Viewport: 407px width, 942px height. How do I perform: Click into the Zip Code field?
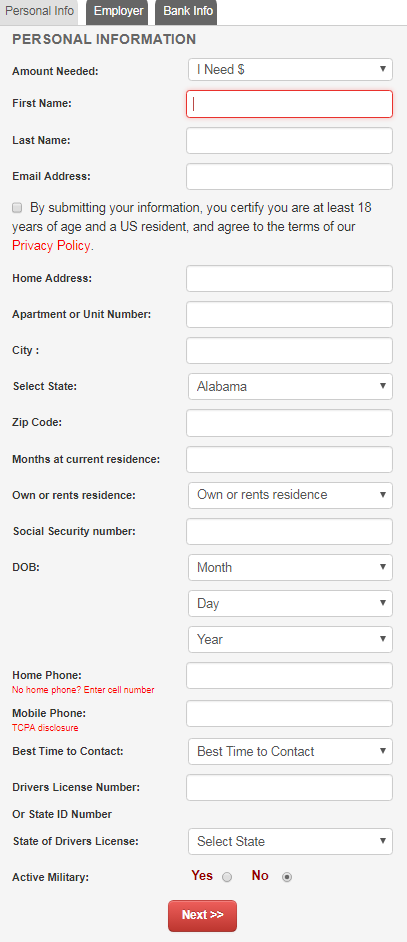(289, 423)
